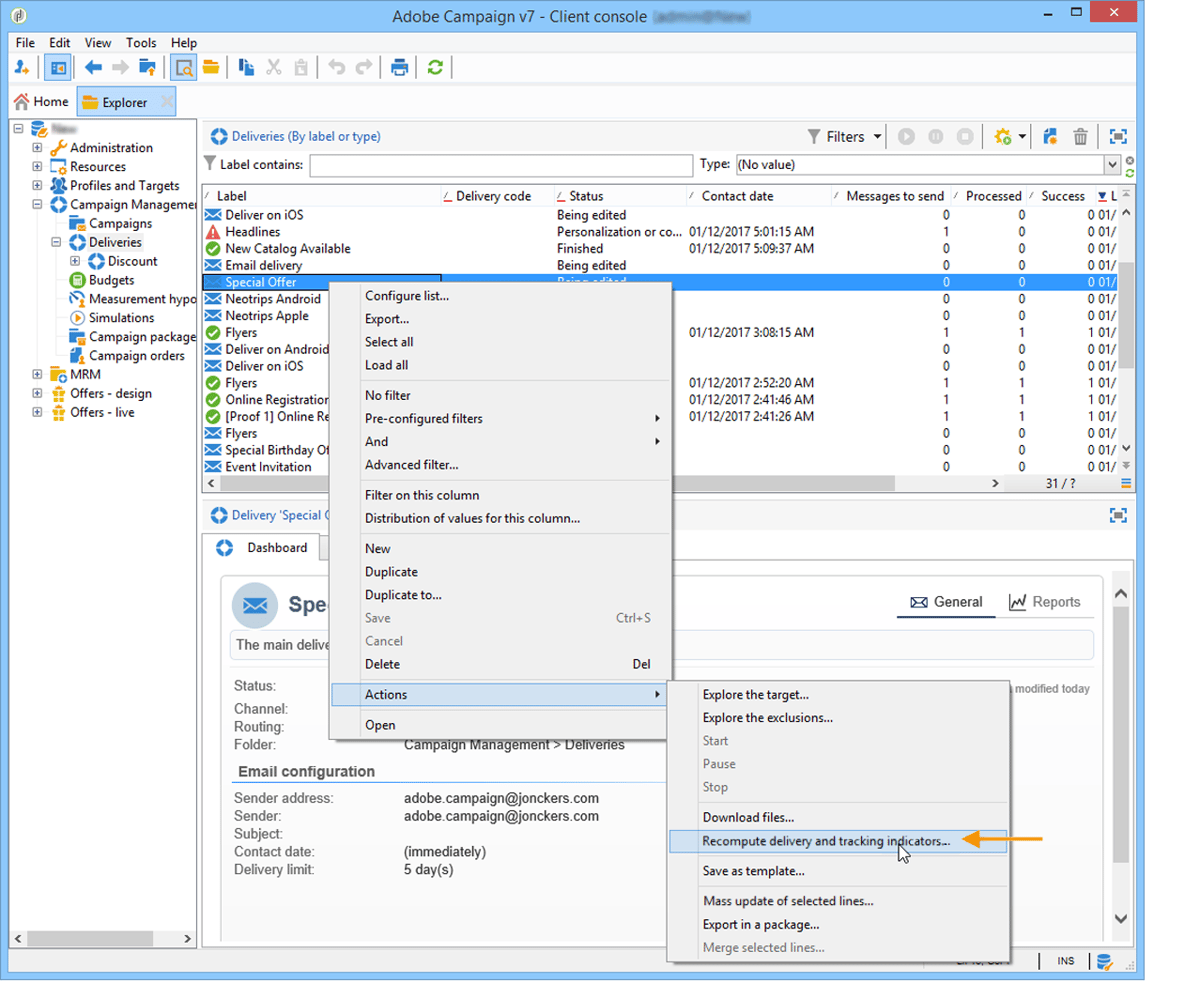Viewport: 1200px width, 999px height.
Task: Select the Copy icon in the toolbar
Action: (246, 67)
